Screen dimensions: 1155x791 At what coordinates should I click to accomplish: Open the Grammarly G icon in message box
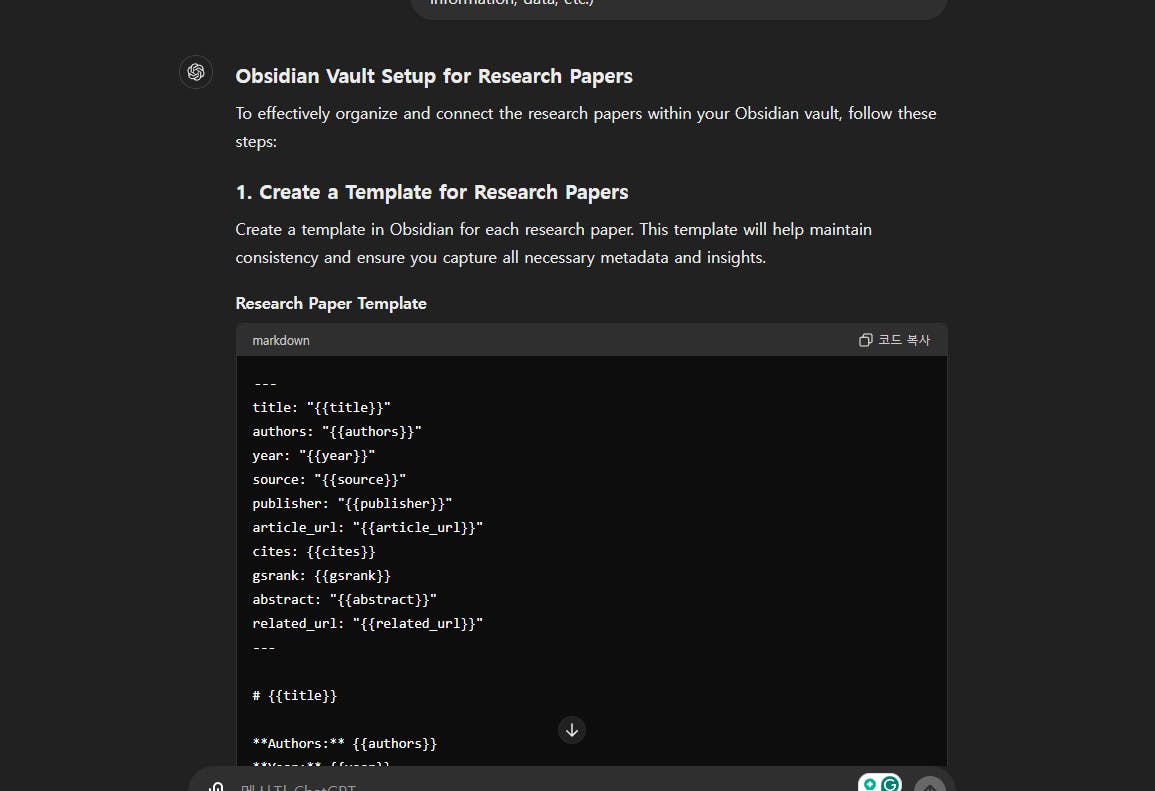click(890, 784)
